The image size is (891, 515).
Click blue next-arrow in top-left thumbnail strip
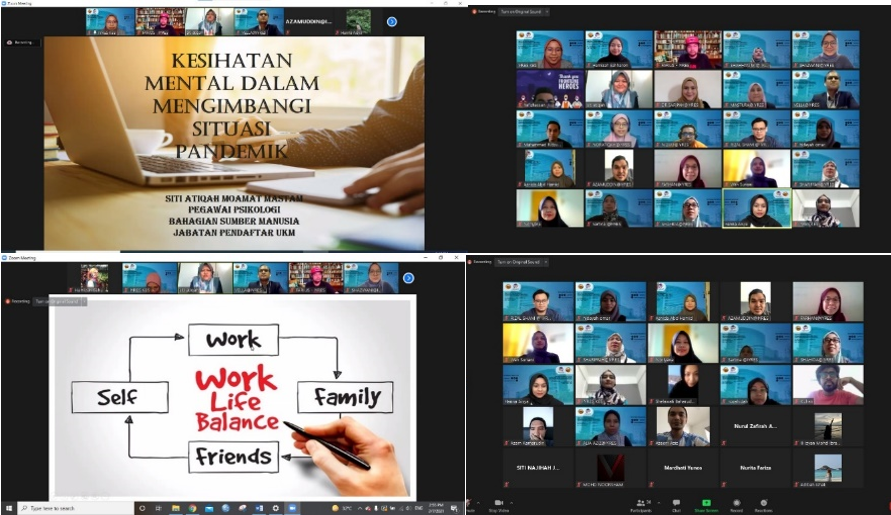pos(391,21)
